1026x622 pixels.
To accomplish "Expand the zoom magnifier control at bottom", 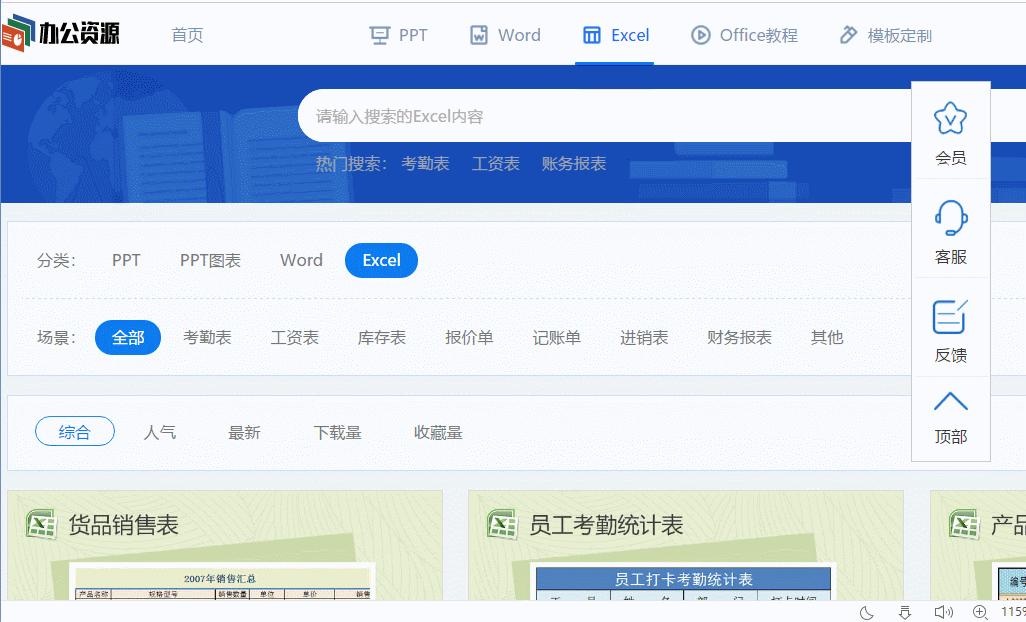I will (x=980, y=610).
